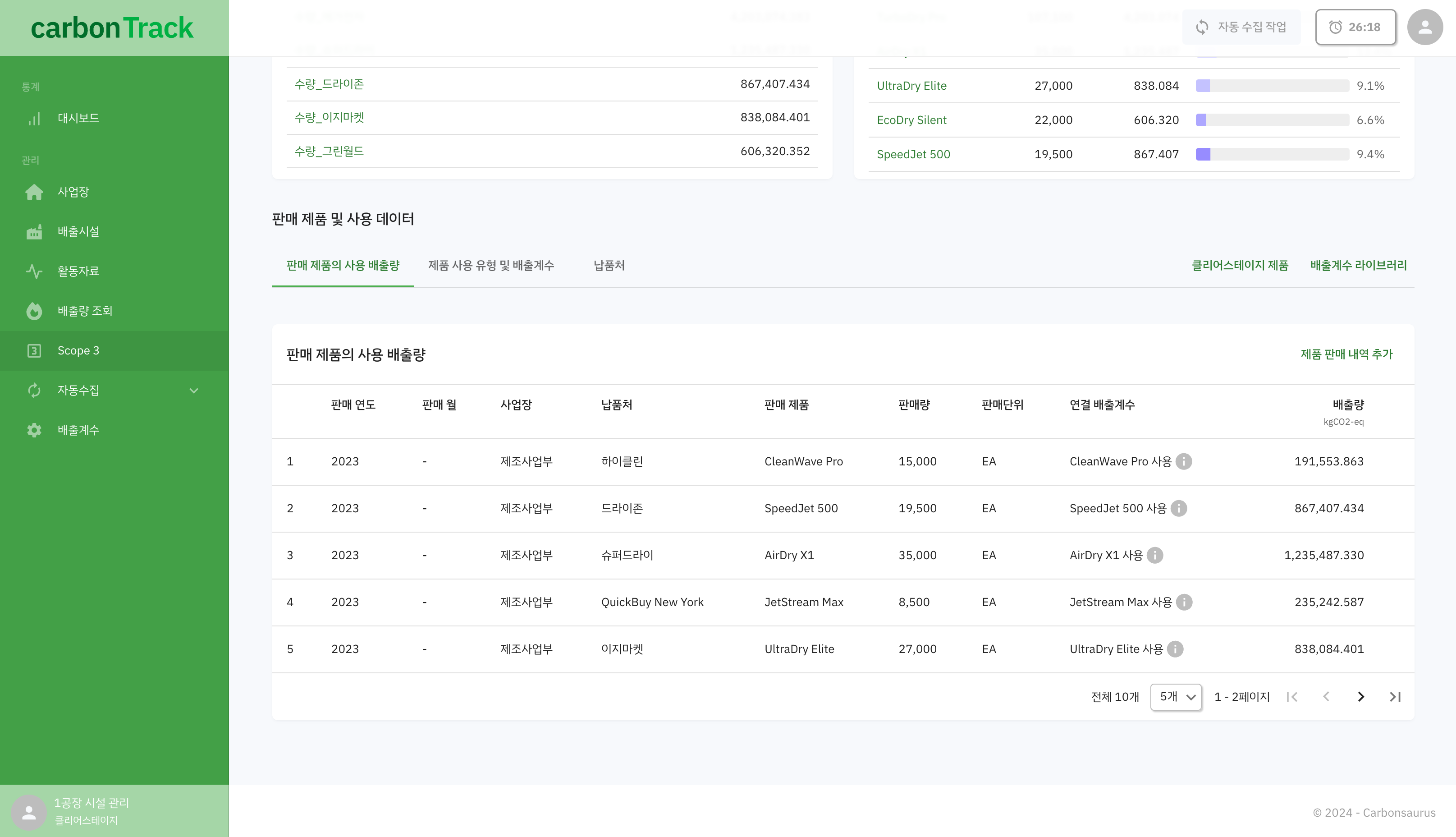
Task: Click the Scope 3 icon in sidebar
Action: 34,350
